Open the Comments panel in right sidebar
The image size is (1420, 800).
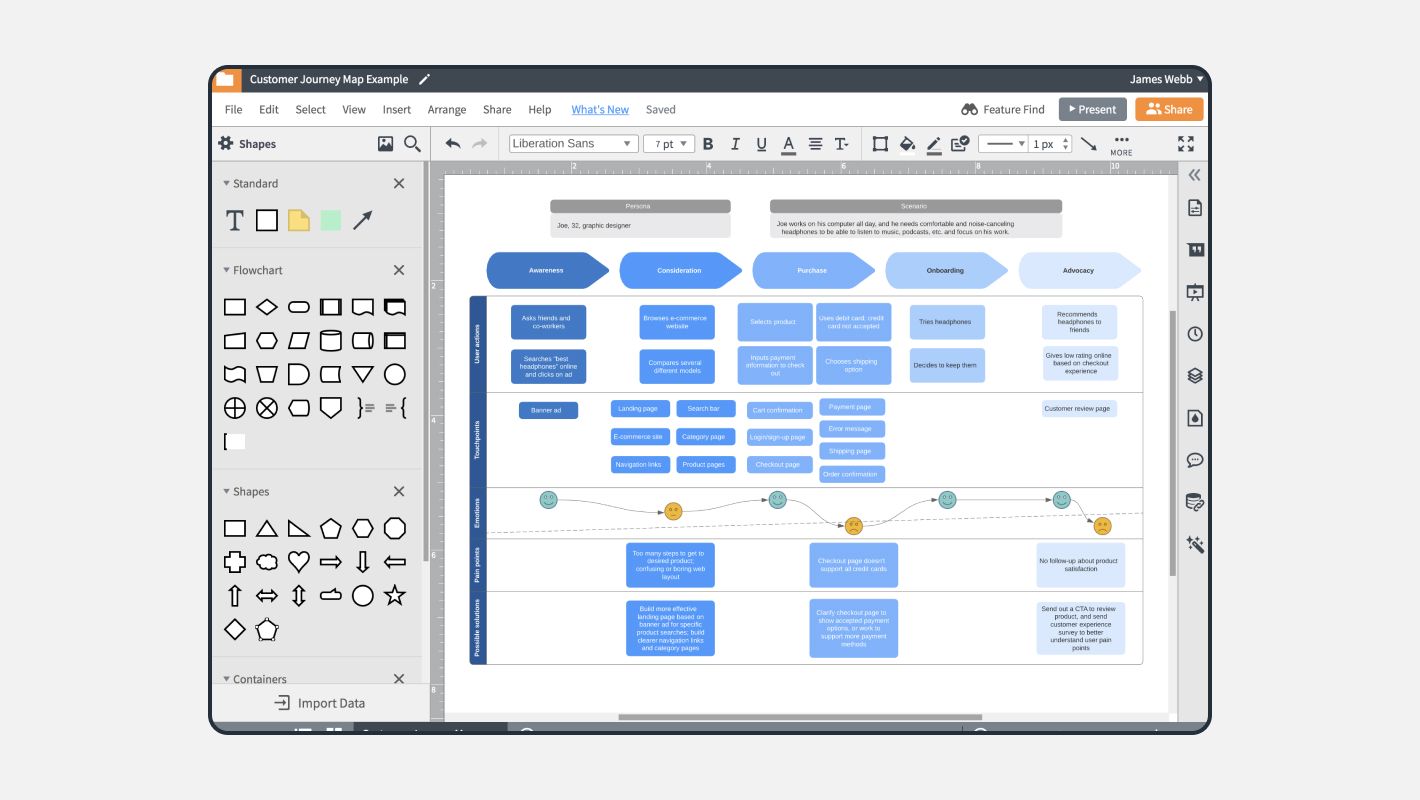[1194, 460]
